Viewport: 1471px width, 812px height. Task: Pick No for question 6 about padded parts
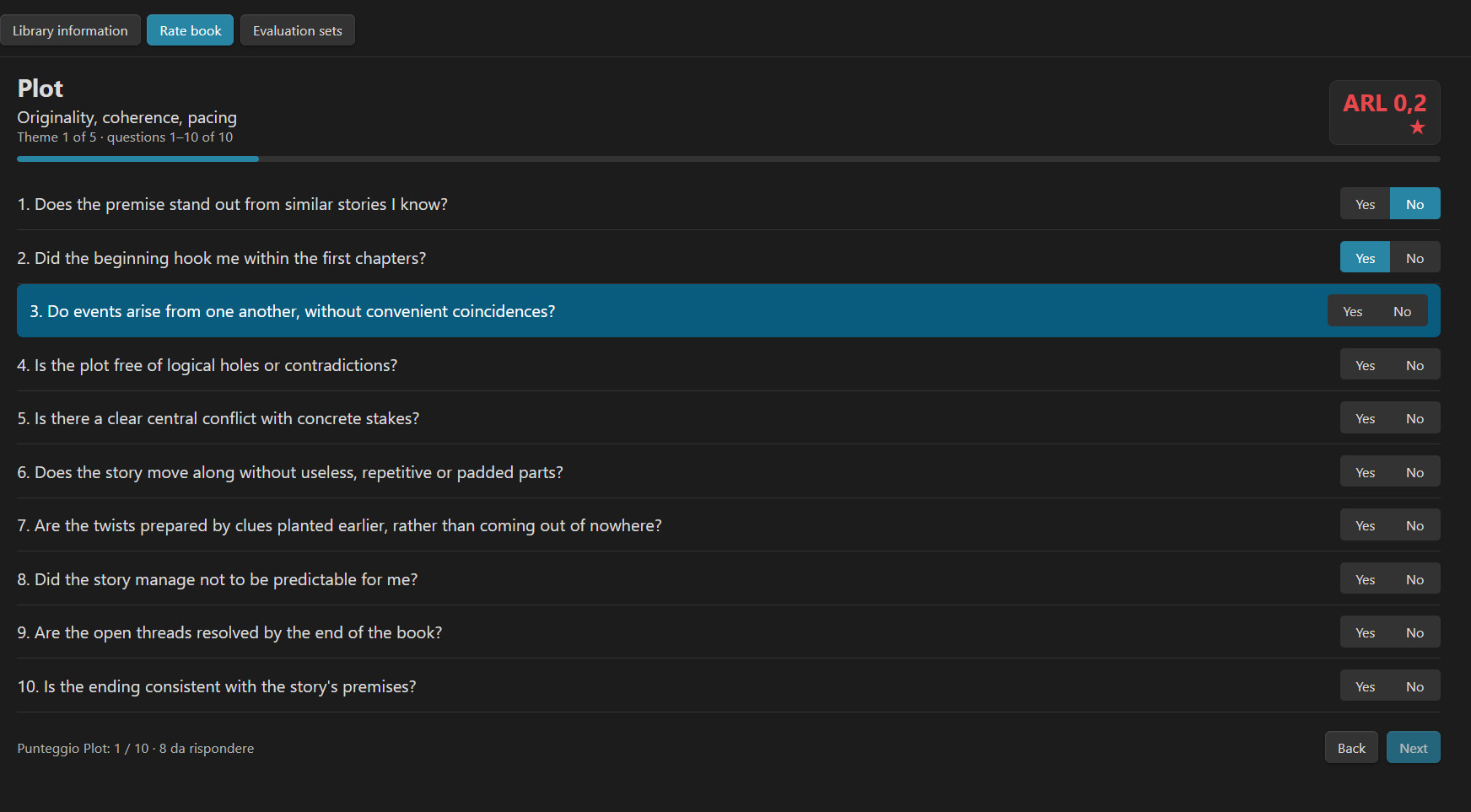(x=1414, y=472)
